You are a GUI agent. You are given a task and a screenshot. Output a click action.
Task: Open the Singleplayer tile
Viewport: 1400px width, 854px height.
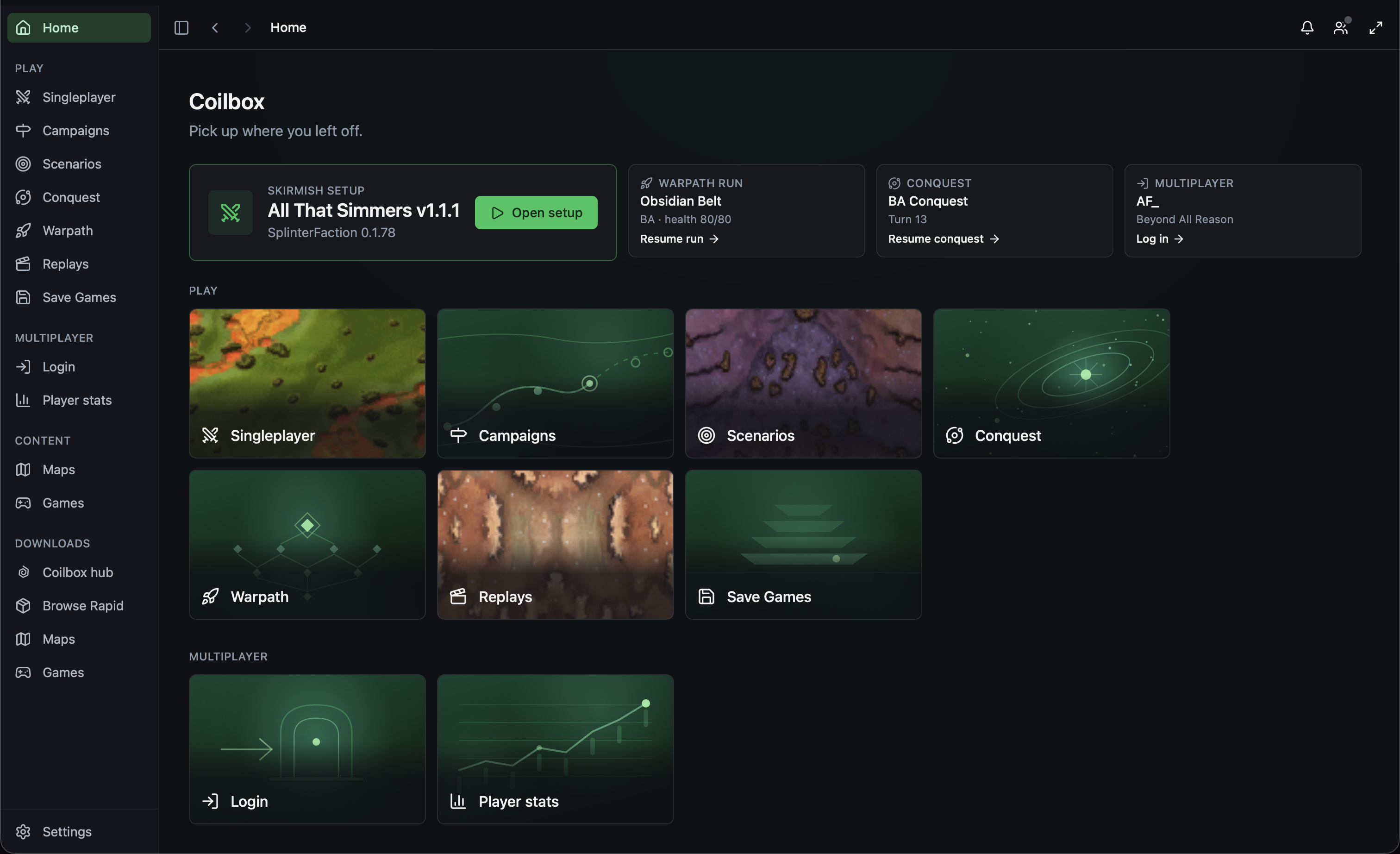coord(307,383)
